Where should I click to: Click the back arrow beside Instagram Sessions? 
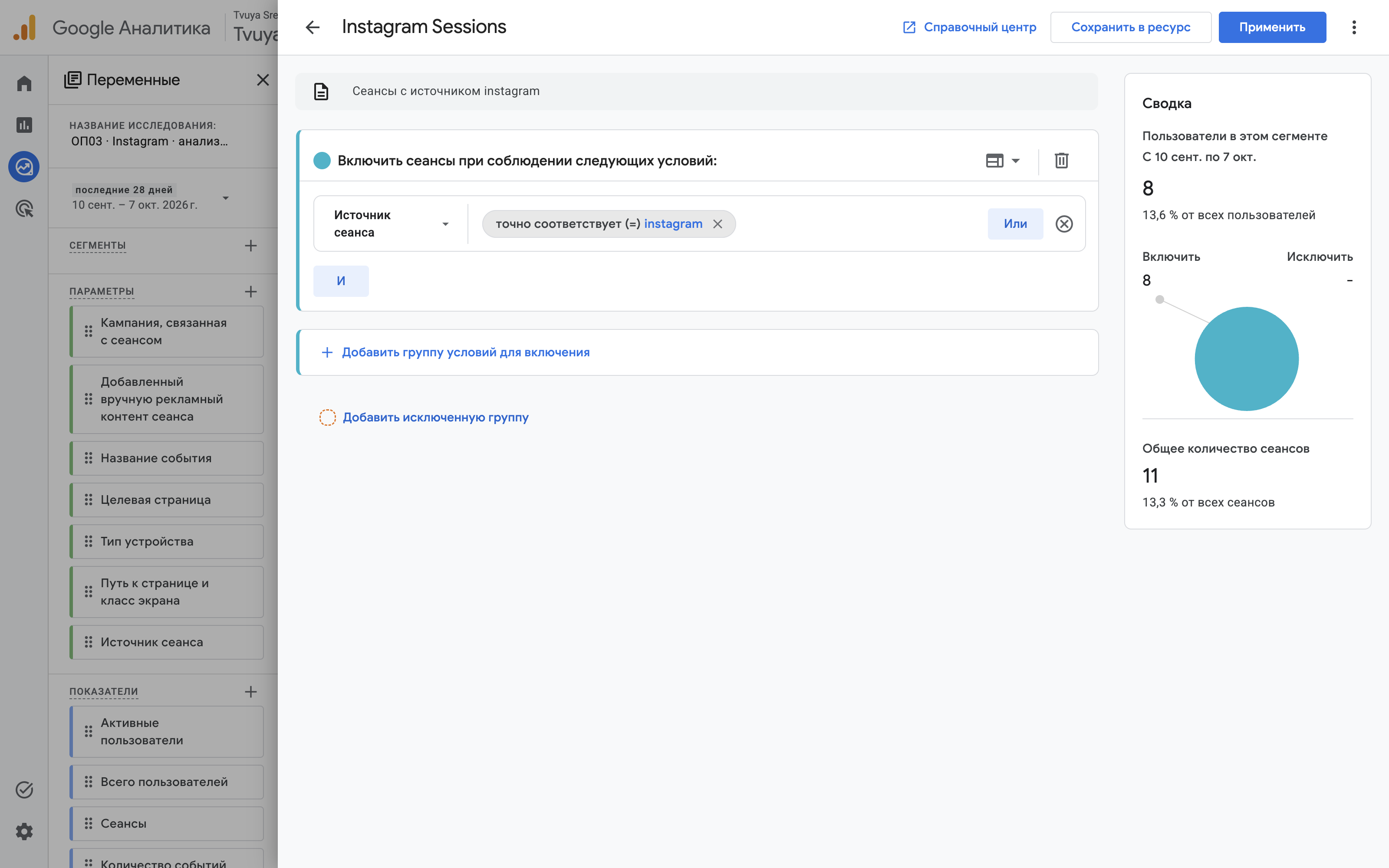click(x=312, y=27)
